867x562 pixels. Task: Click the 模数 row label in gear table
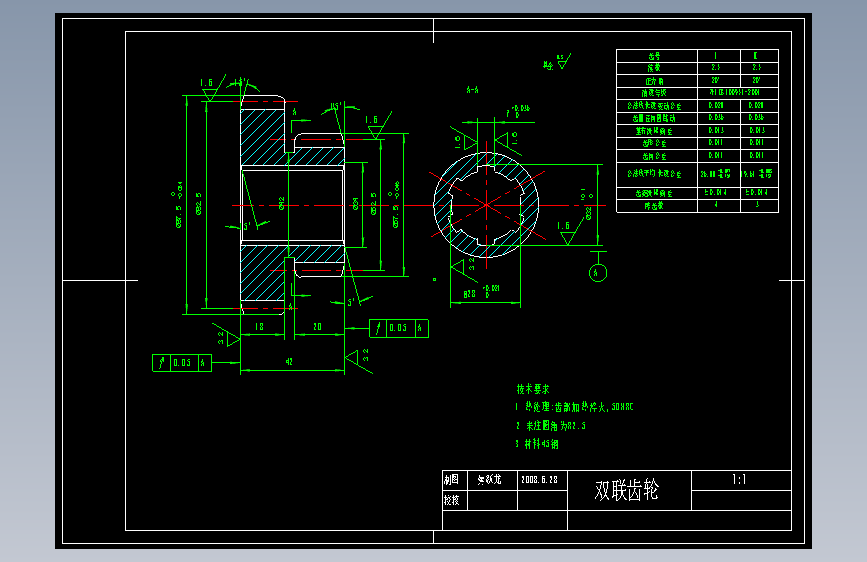pos(656,68)
